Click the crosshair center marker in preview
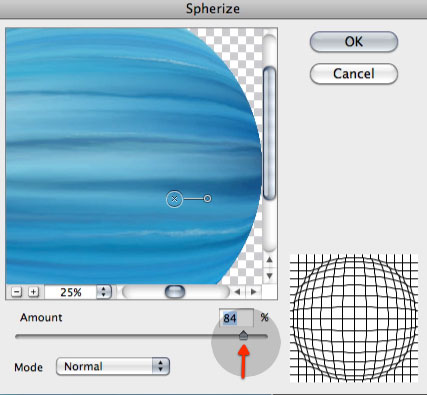 pos(174,199)
